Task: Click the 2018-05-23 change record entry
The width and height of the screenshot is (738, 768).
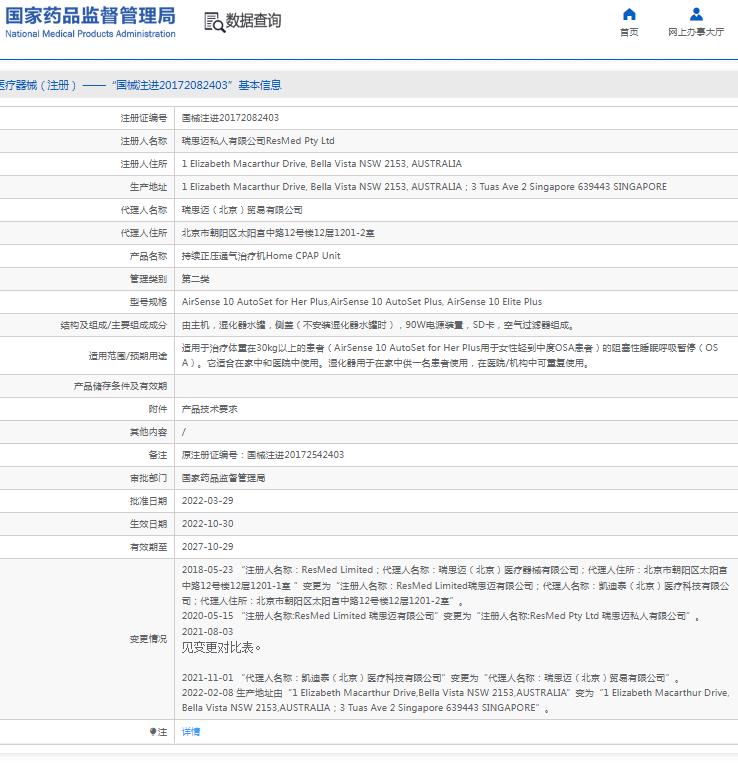Action: point(455,585)
